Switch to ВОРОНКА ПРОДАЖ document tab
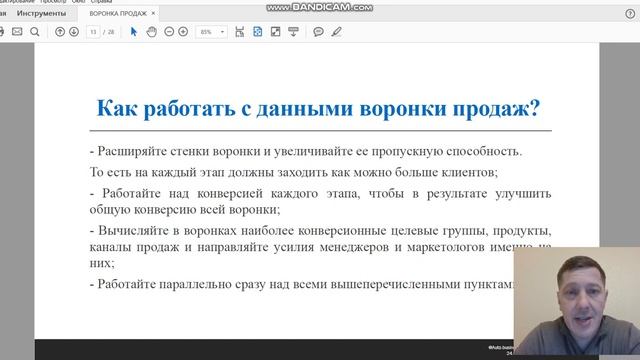This screenshot has height=360, width=640. 118,13
